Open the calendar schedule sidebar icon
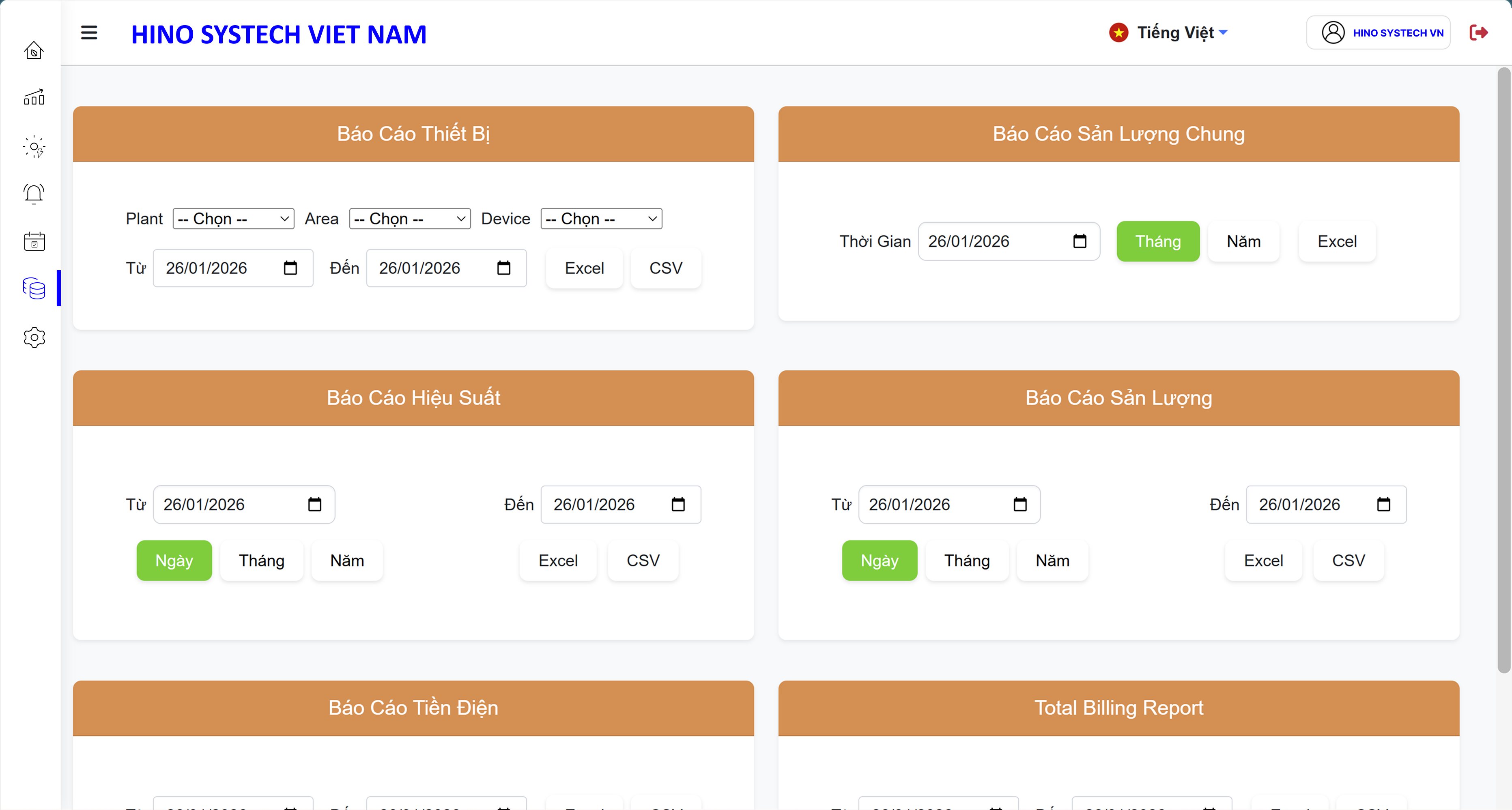The height and width of the screenshot is (810, 1512). pyautogui.click(x=34, y=241)
